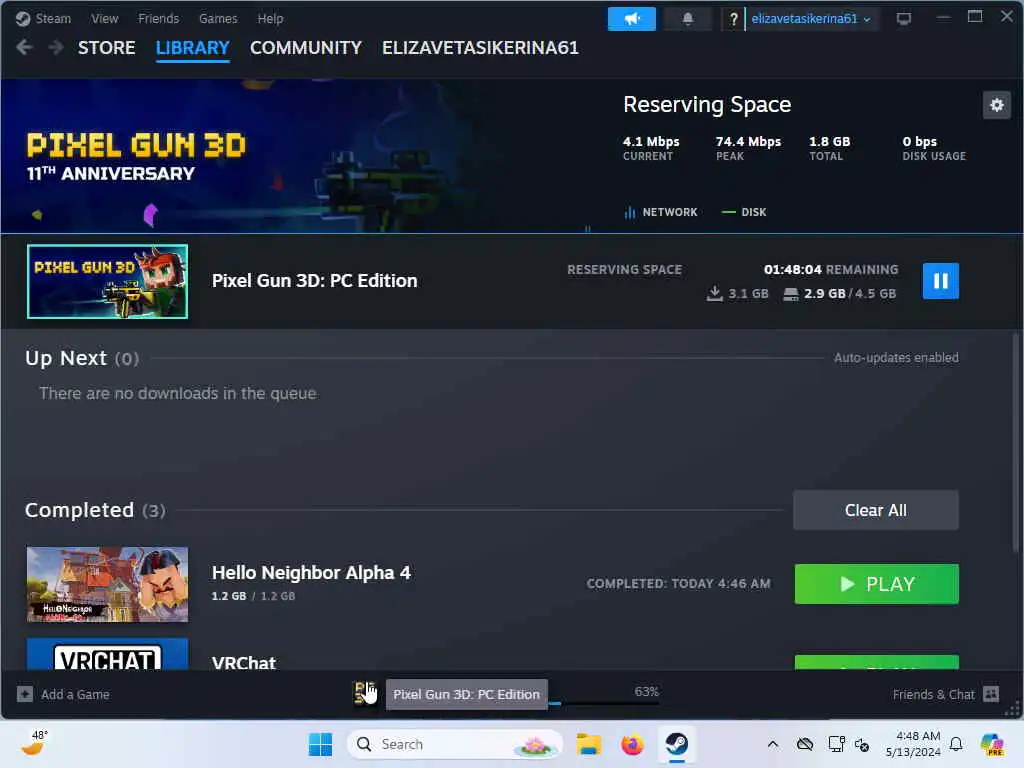Image resolution: width=1024 pixels, height=768 pixels.
Task: Open the Hello Neighbor Alpha 4 thumbnail
Action: pos(108,584)
